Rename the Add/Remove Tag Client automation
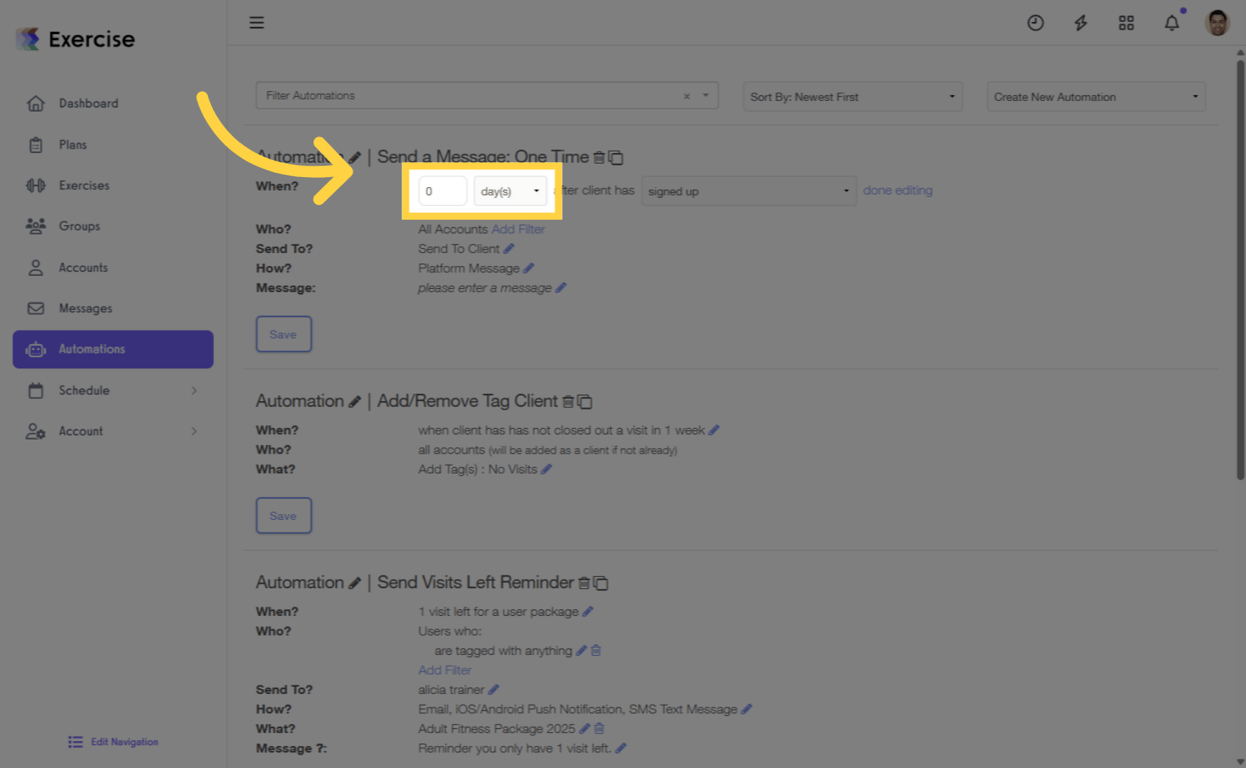The width and height of the screenshot is (1246, 768). (354, 401)
